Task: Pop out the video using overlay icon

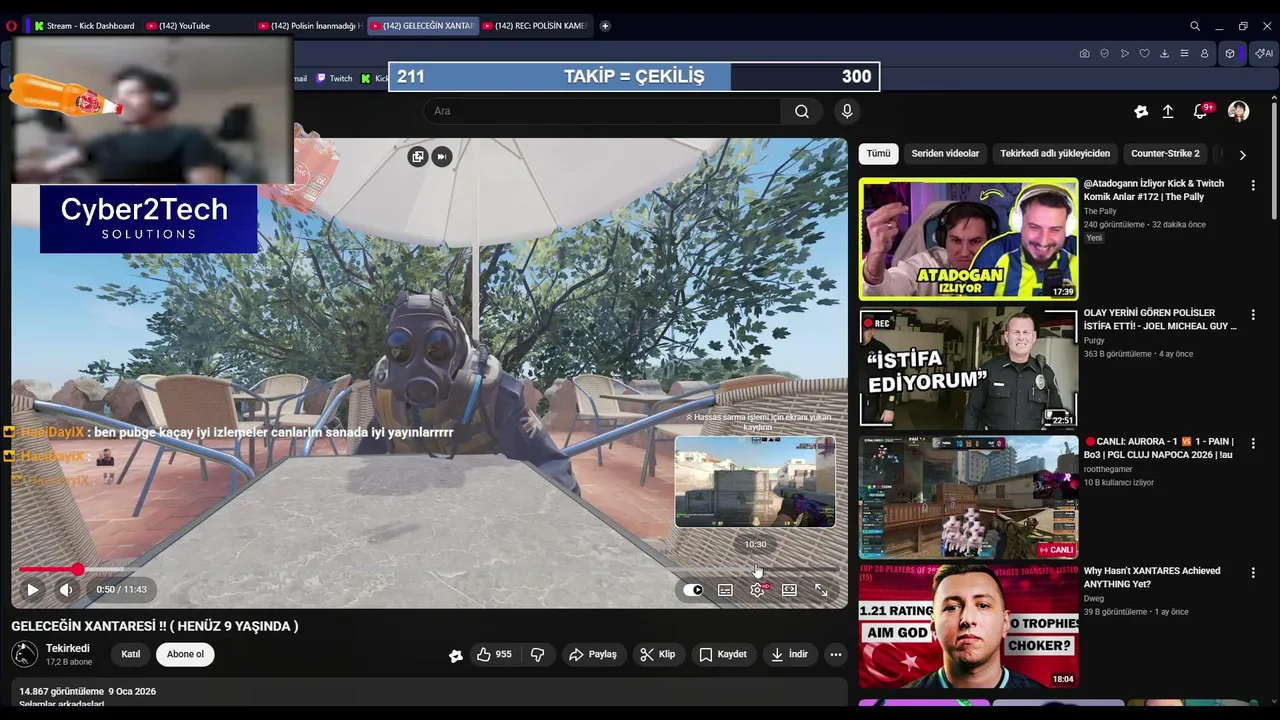Action: [417, 156]
